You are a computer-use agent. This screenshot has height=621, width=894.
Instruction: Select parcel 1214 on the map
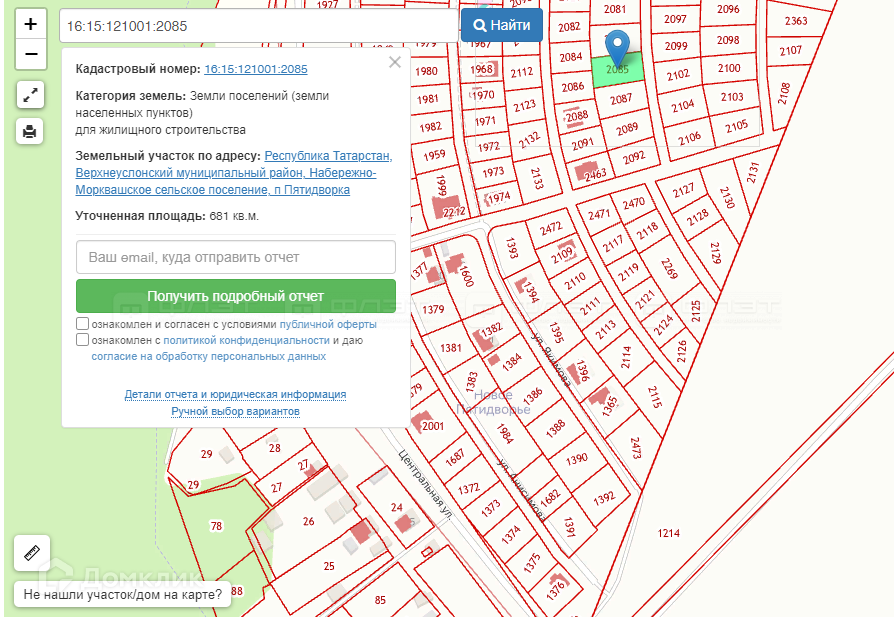668,533
